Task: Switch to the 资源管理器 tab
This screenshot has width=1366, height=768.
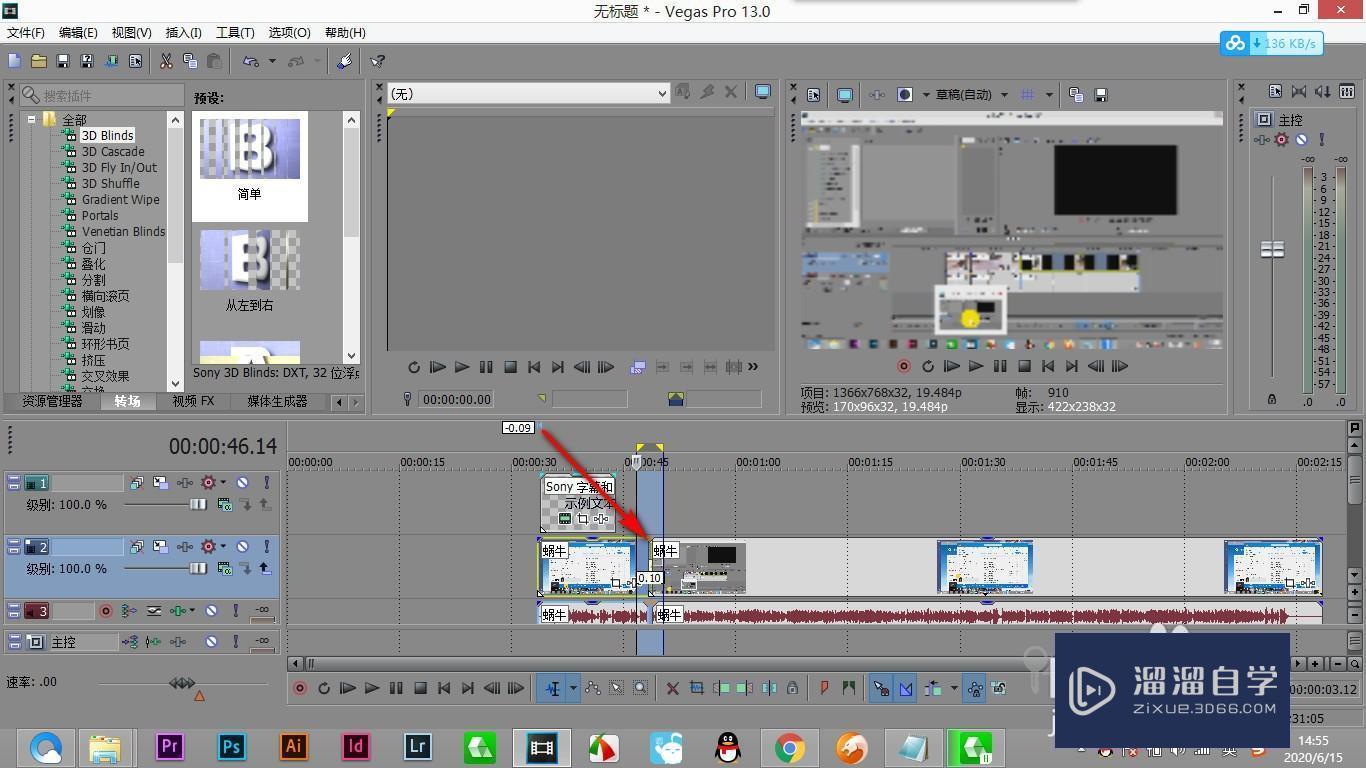Action: [52, 401]
